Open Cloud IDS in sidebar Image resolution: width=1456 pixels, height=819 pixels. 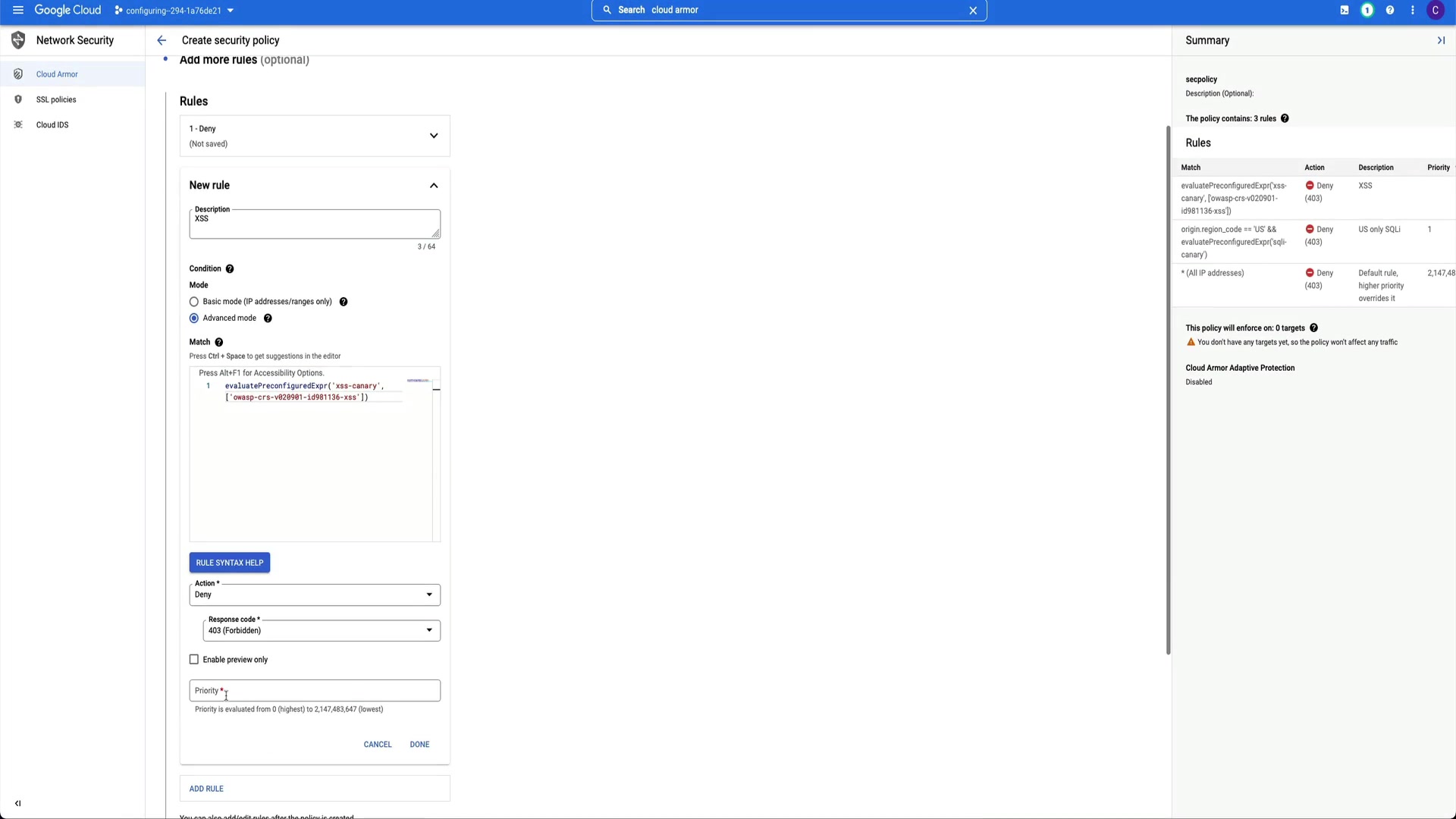pyautogui.click(x=52, y=125)
